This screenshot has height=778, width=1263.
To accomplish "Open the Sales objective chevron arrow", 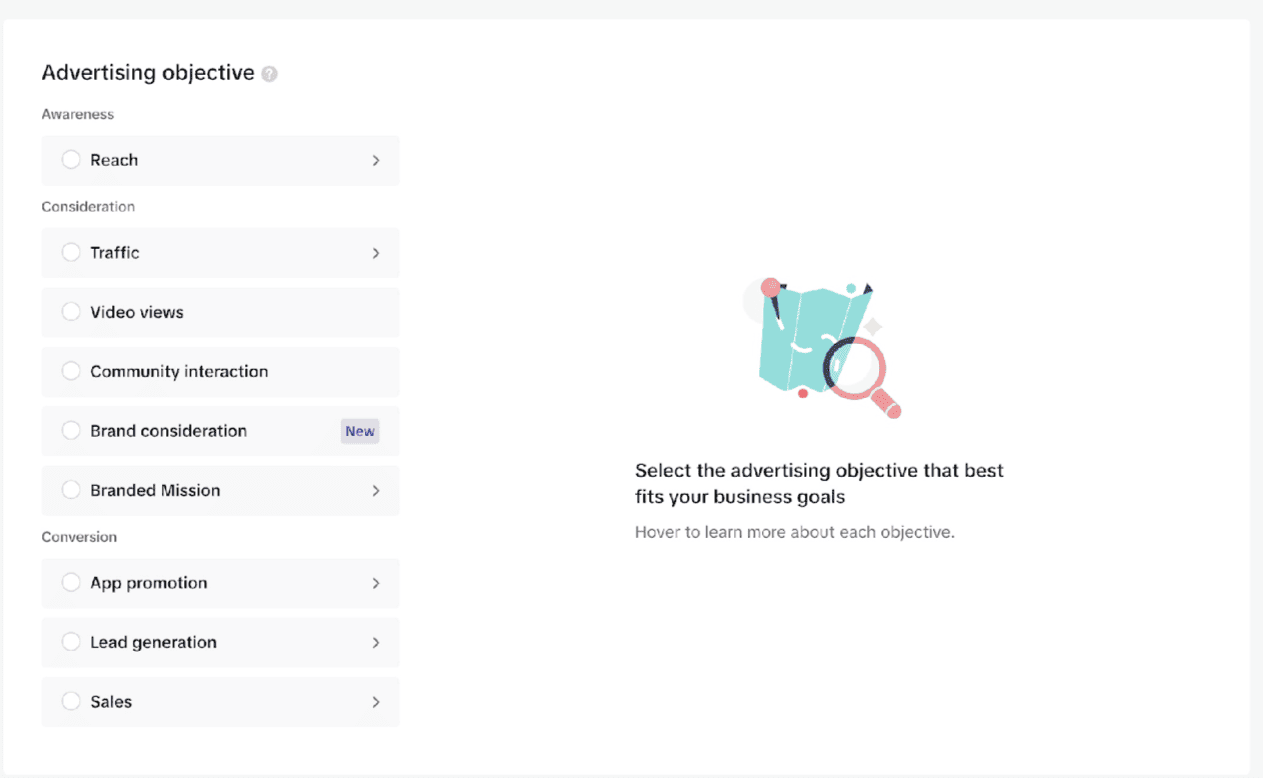I will tap(376, 702).
